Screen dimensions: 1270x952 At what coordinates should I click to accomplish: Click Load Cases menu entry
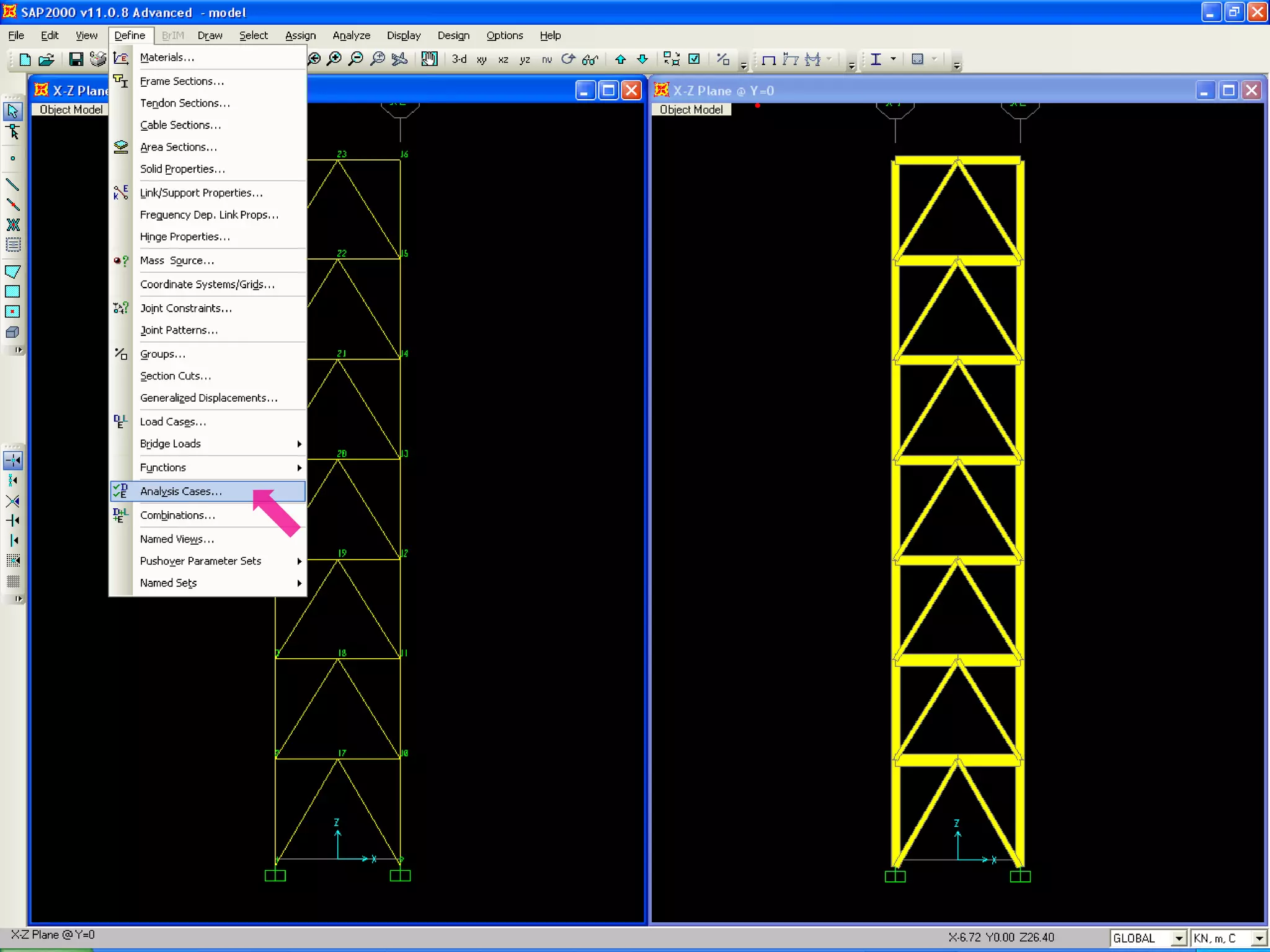[x=172, y=422]
